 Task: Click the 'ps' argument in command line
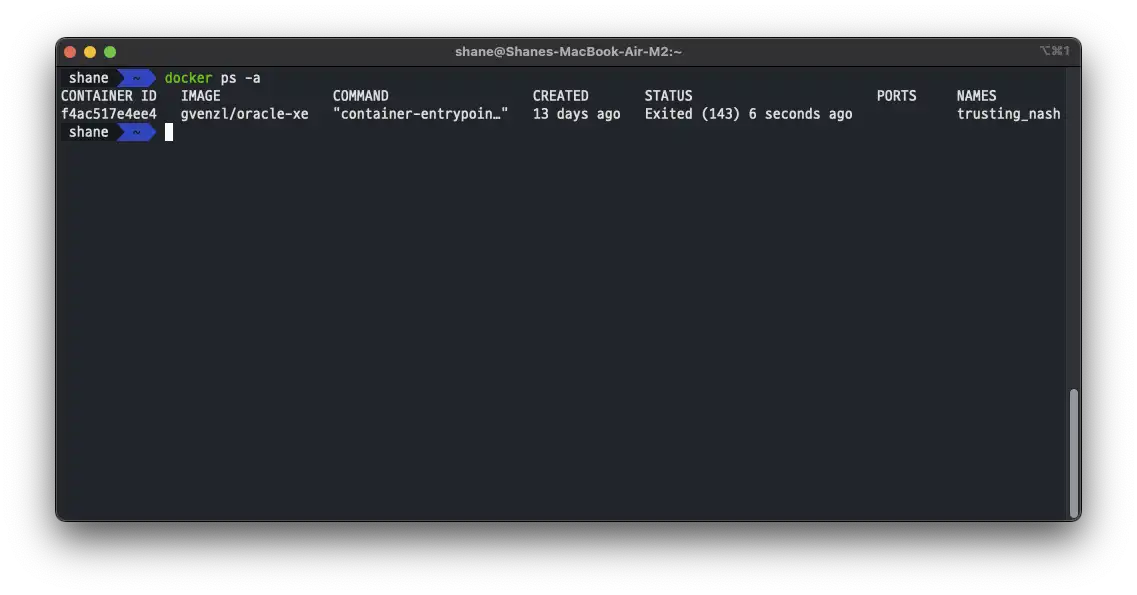(x=228, y=78)
